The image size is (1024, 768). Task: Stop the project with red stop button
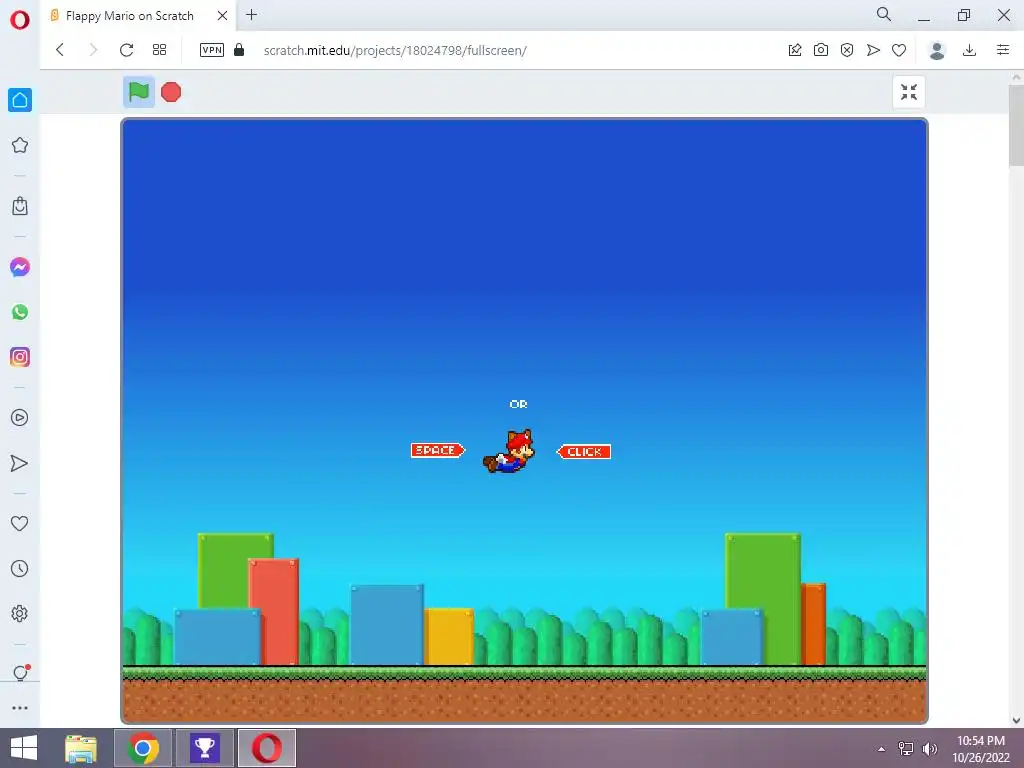click(x=171, y=92)
